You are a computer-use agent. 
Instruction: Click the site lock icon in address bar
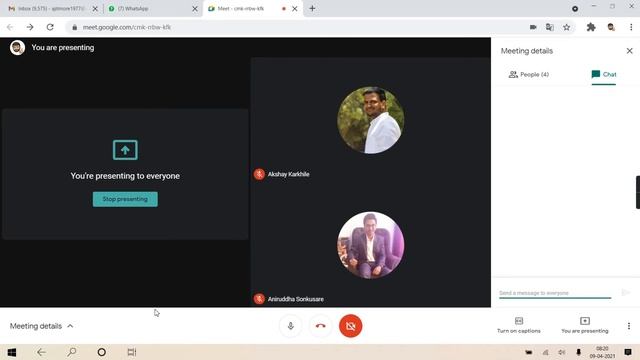[x=74, y=27]
